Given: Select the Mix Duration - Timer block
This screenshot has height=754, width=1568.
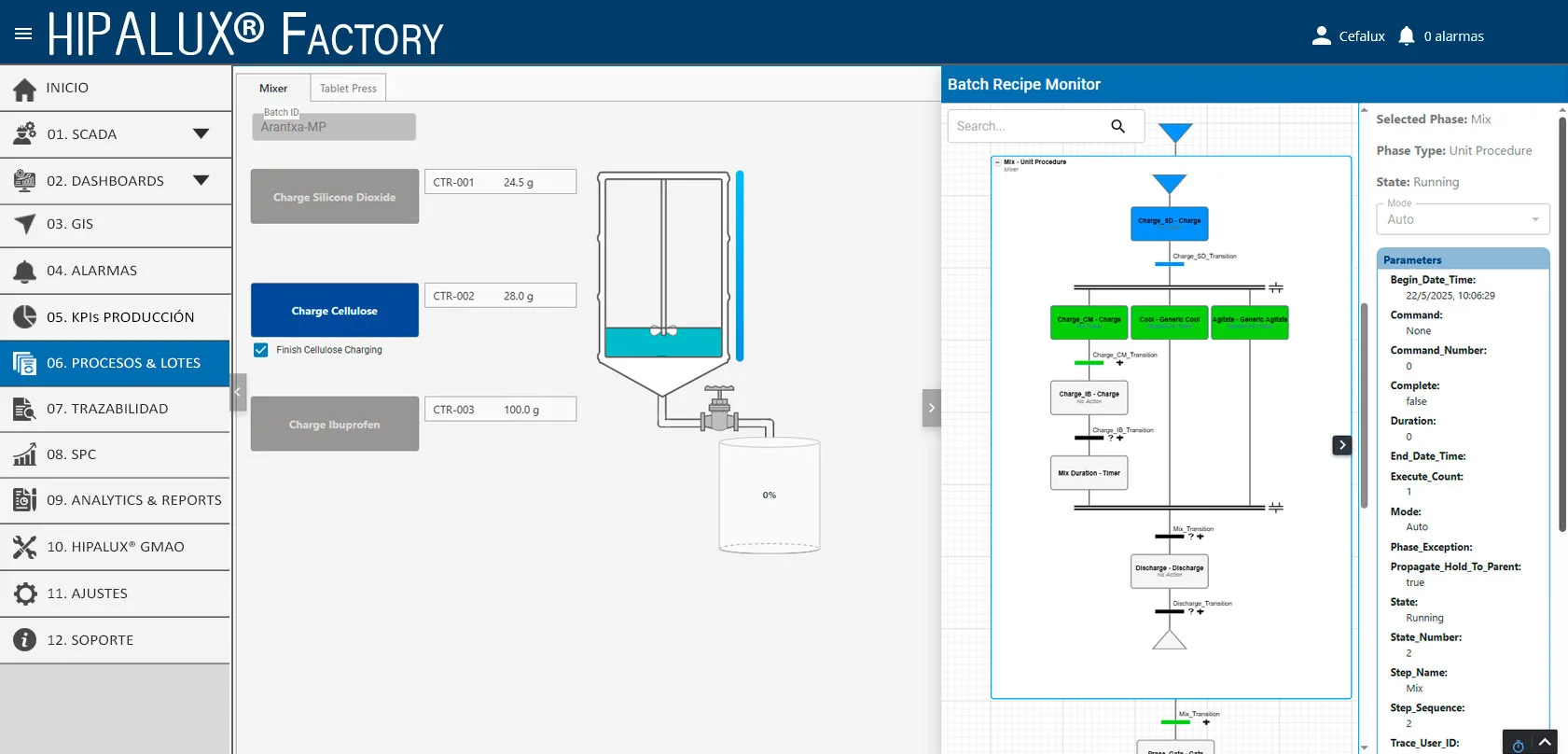Looking at the screenshot, I should (x=1089, y=473).
